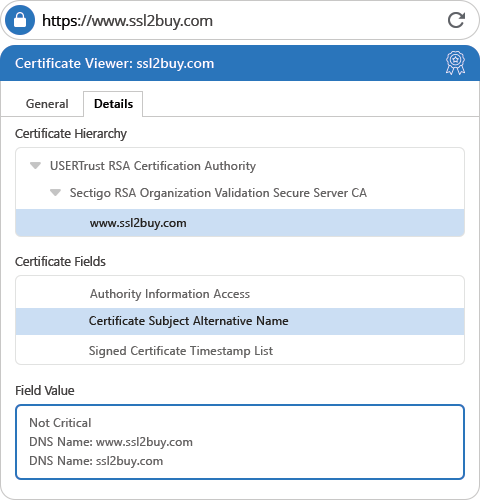Click the padlock icon in address bar
Viewport: 480px width, 500px height.
pyautogui.click(x=20, y=20)
